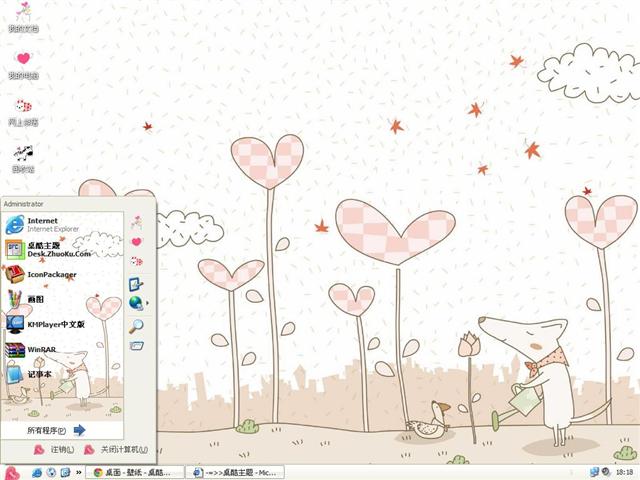Open Search magnifier in Start menu
Screen dimensions: 640x480
(x=136, y=326)
